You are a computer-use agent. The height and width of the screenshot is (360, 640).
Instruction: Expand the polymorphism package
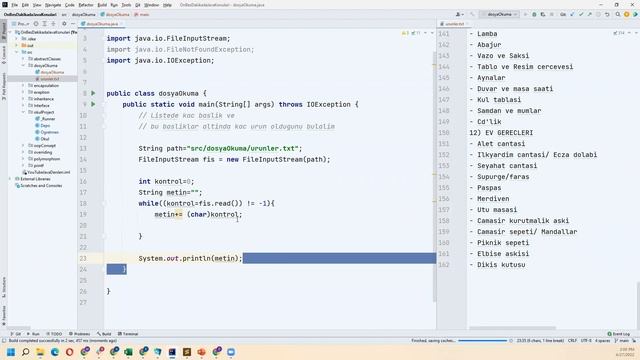point(23,159)
